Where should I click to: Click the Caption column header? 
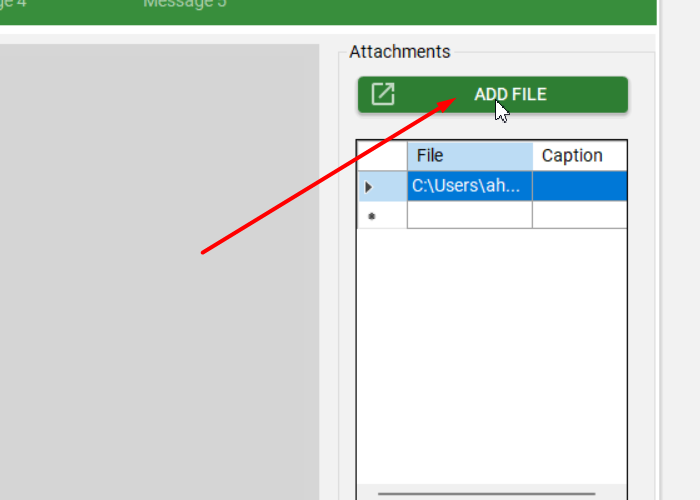click(579, 156)
